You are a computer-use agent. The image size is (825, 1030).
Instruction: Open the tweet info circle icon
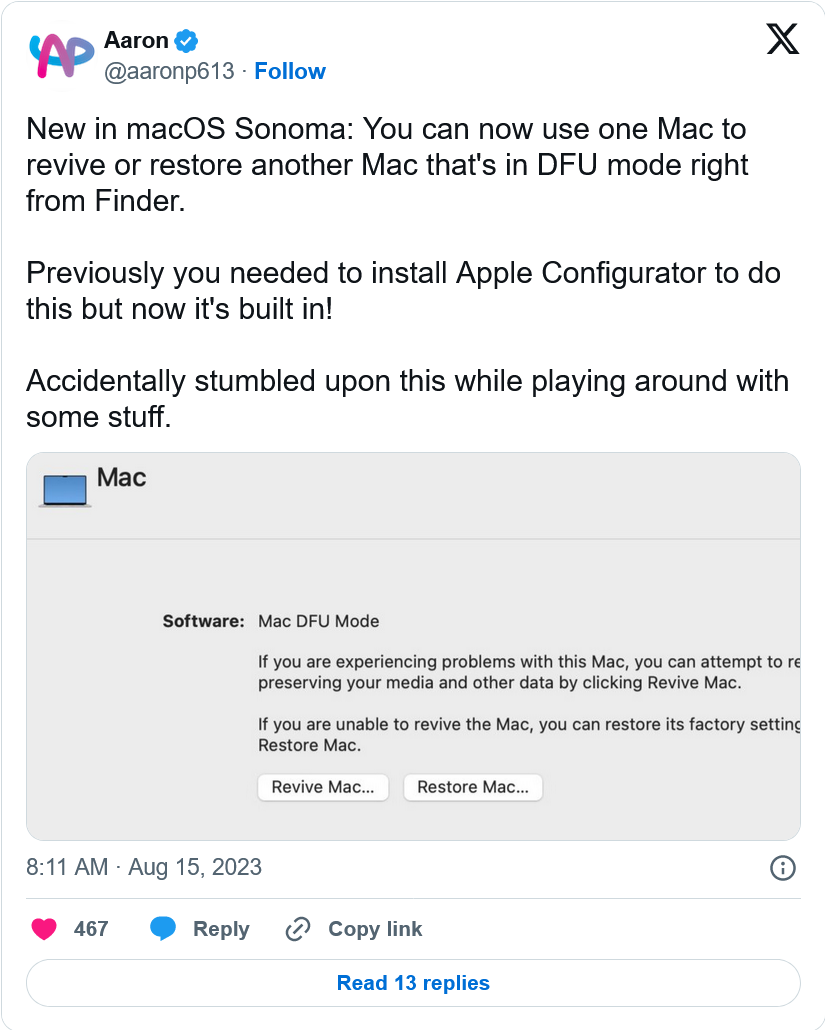(782, 868)
